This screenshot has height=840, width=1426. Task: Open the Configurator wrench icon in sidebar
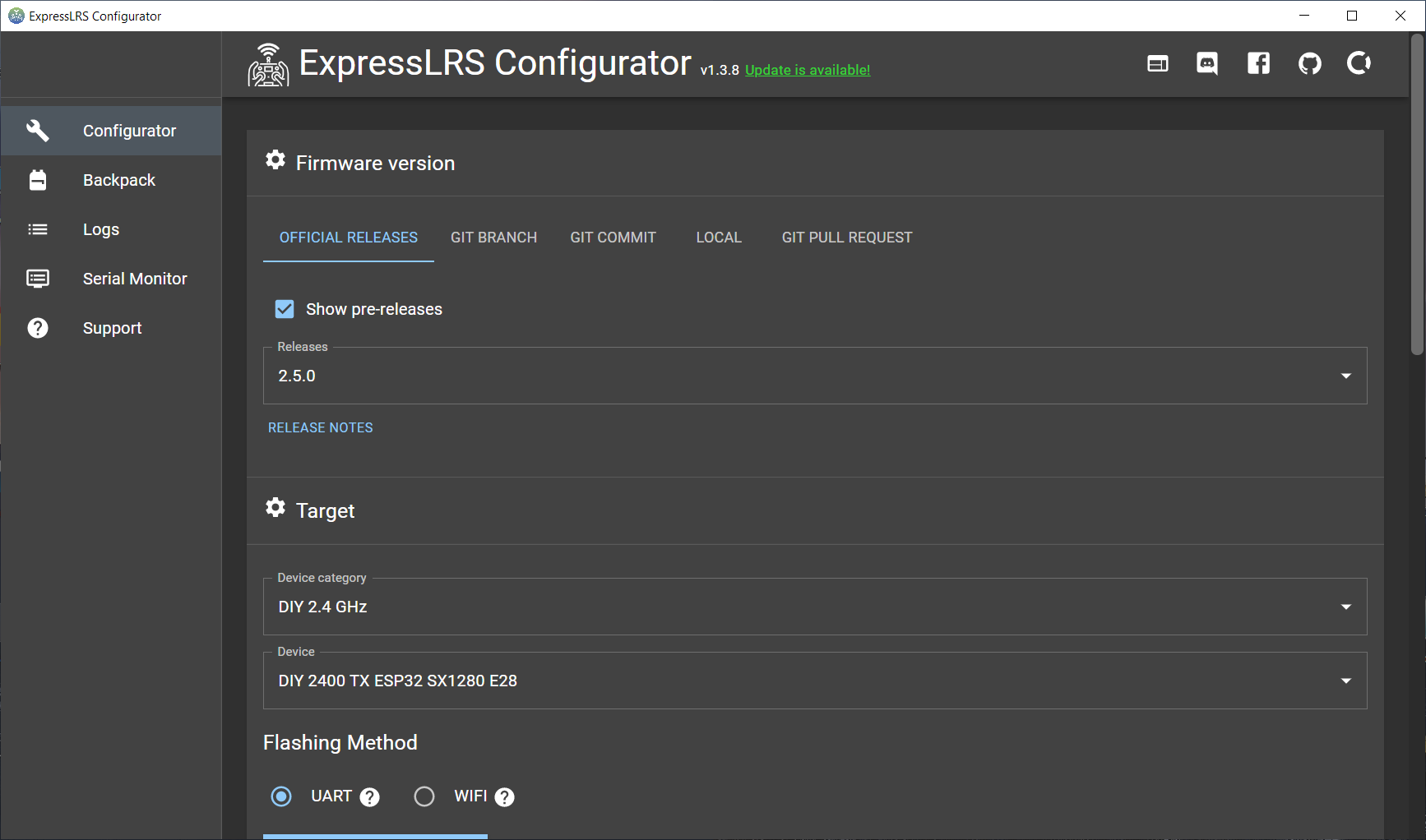point(38,131)
